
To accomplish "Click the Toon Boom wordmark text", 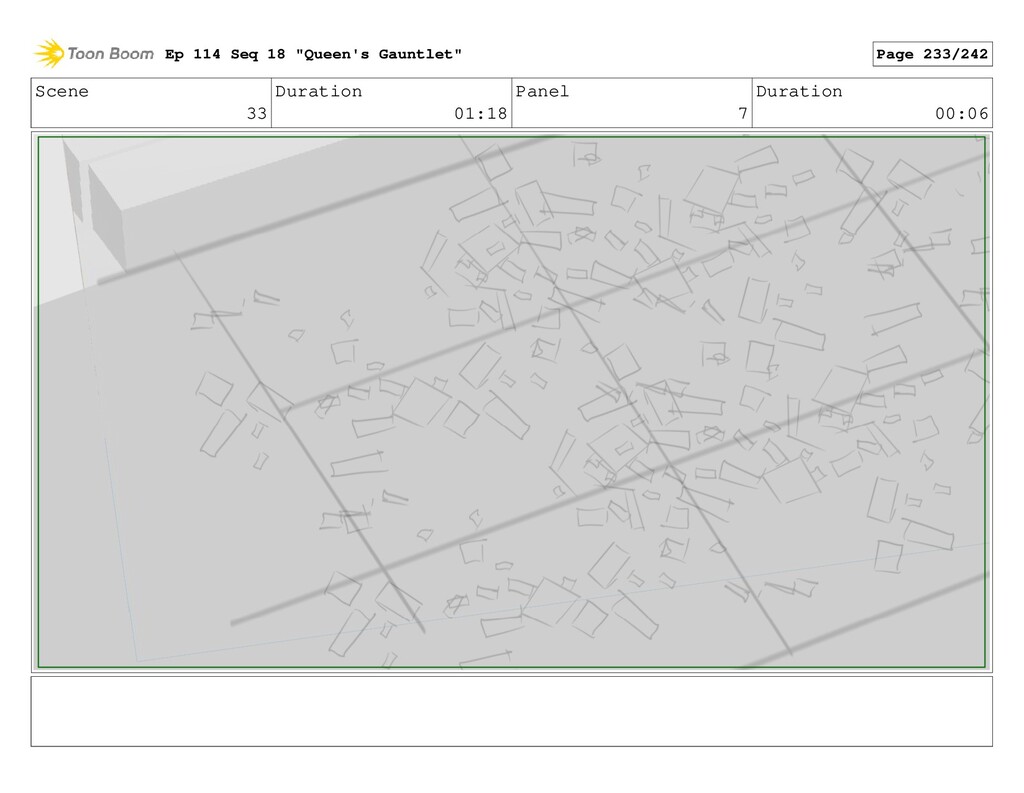I will pos(110,54).
